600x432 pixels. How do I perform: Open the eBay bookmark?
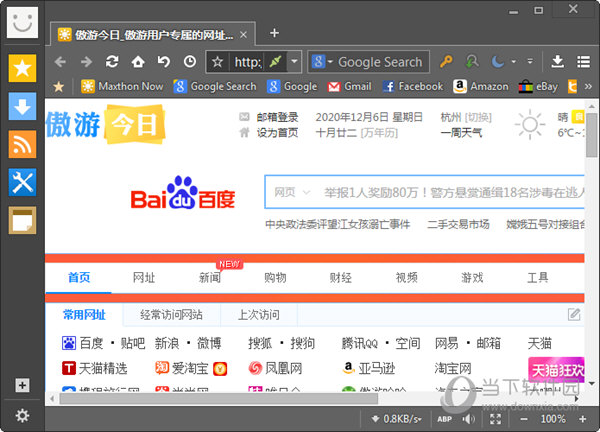coord(538,86)
